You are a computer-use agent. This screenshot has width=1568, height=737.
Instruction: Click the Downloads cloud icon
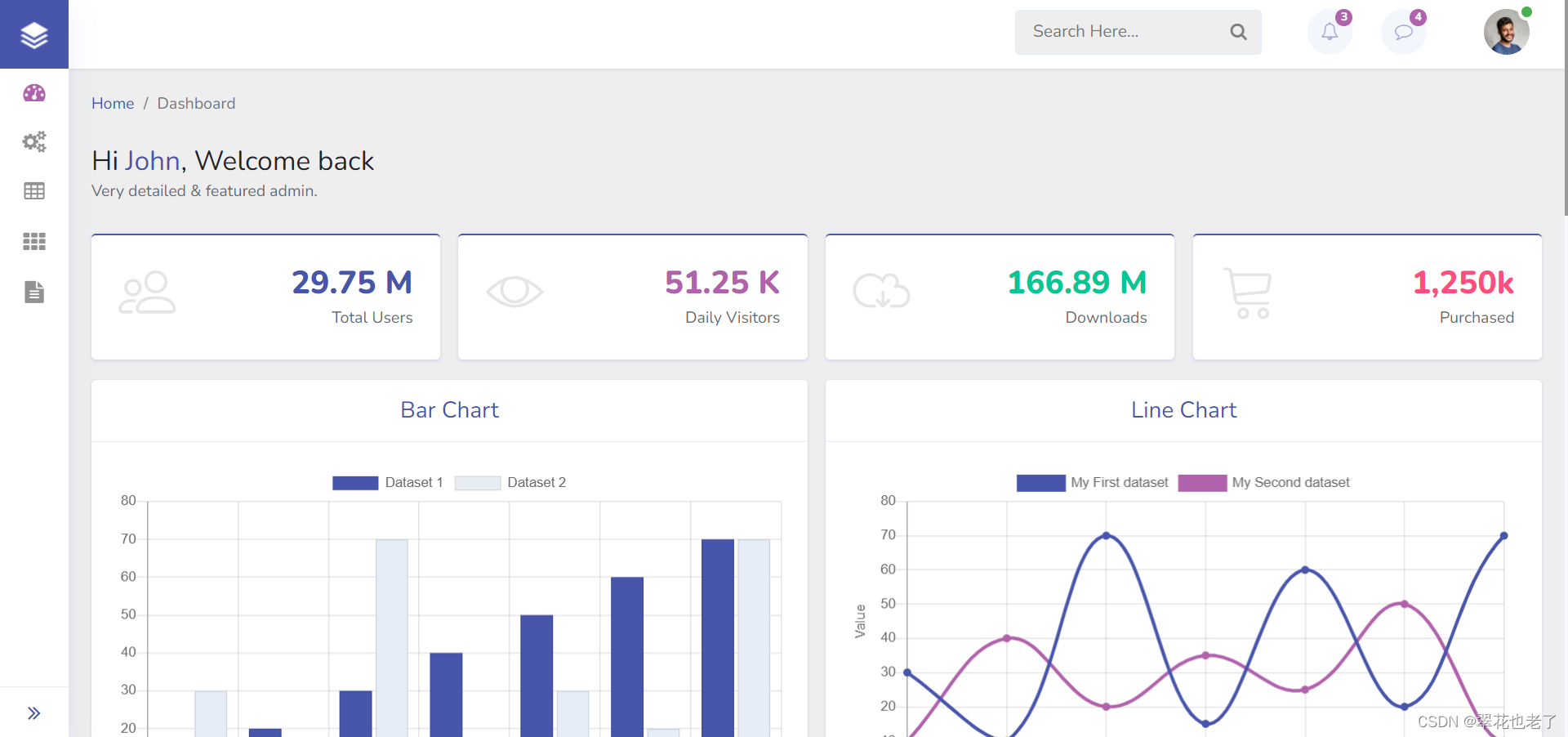[881, 291]
